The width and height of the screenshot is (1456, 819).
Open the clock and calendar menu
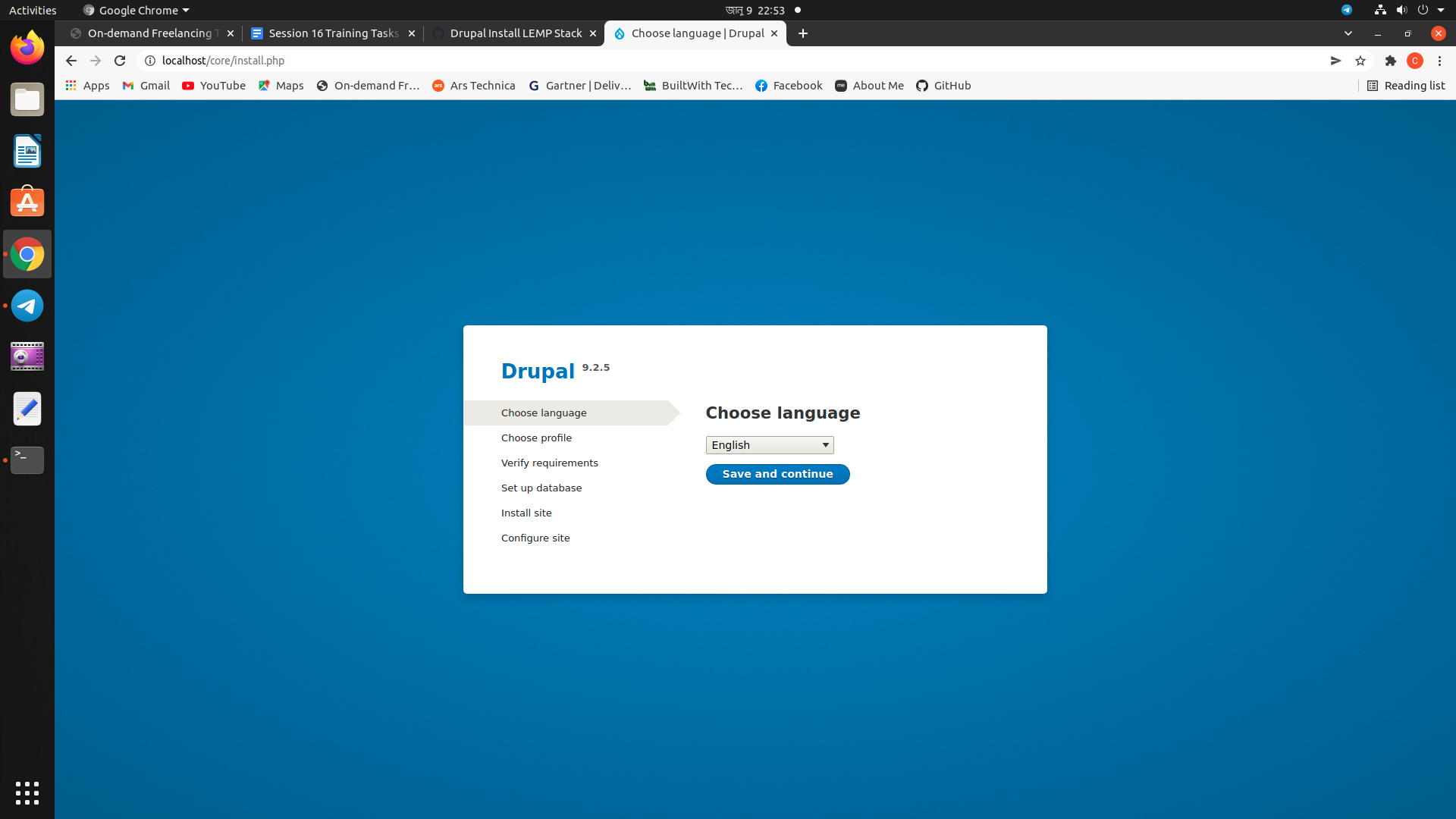point(755,10)
